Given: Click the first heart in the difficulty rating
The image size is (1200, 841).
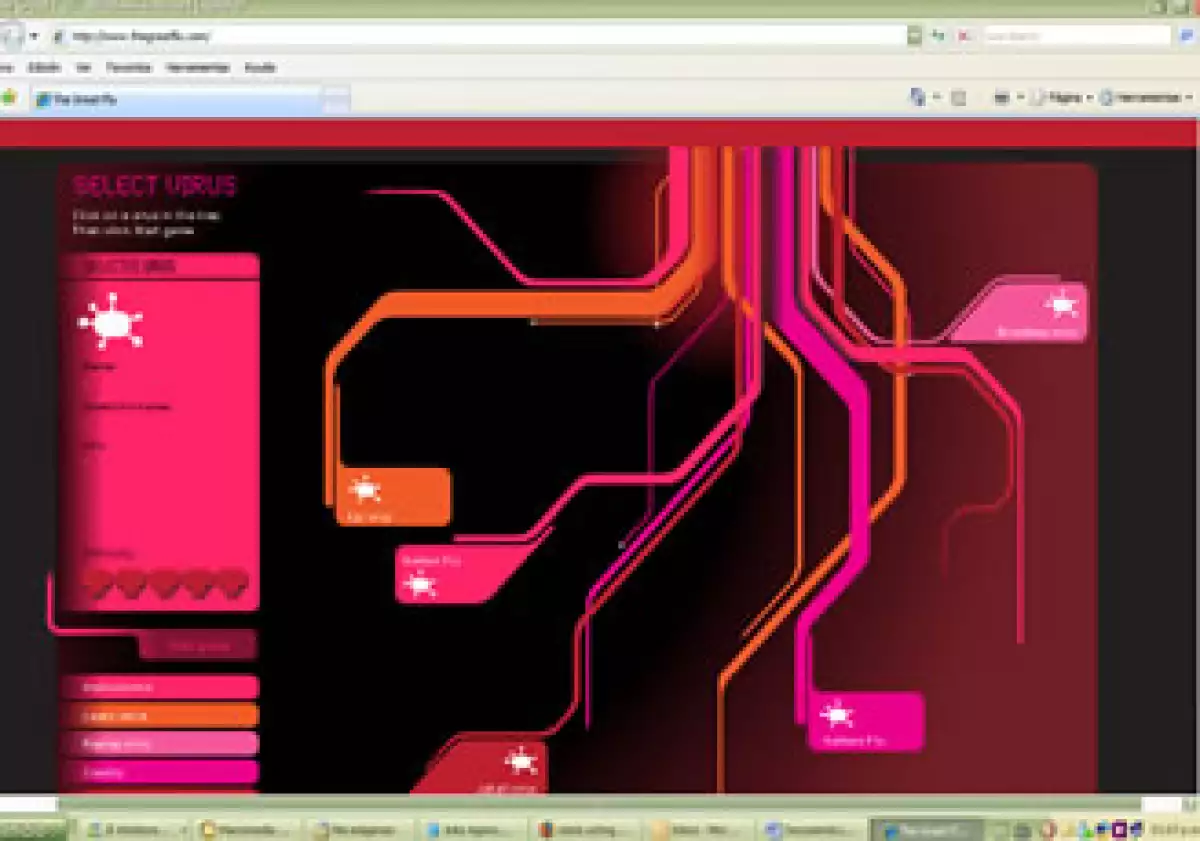Looking at the screenshot, I should (x=98, y=582).
